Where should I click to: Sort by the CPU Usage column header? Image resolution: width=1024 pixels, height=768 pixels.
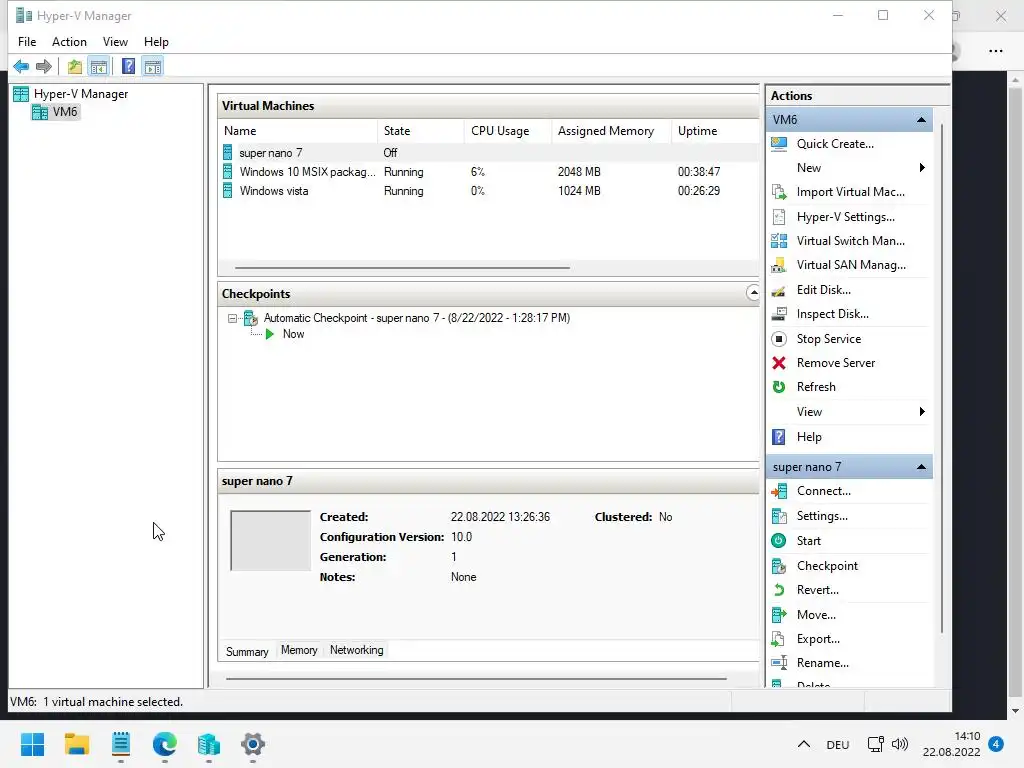[507, 131]
